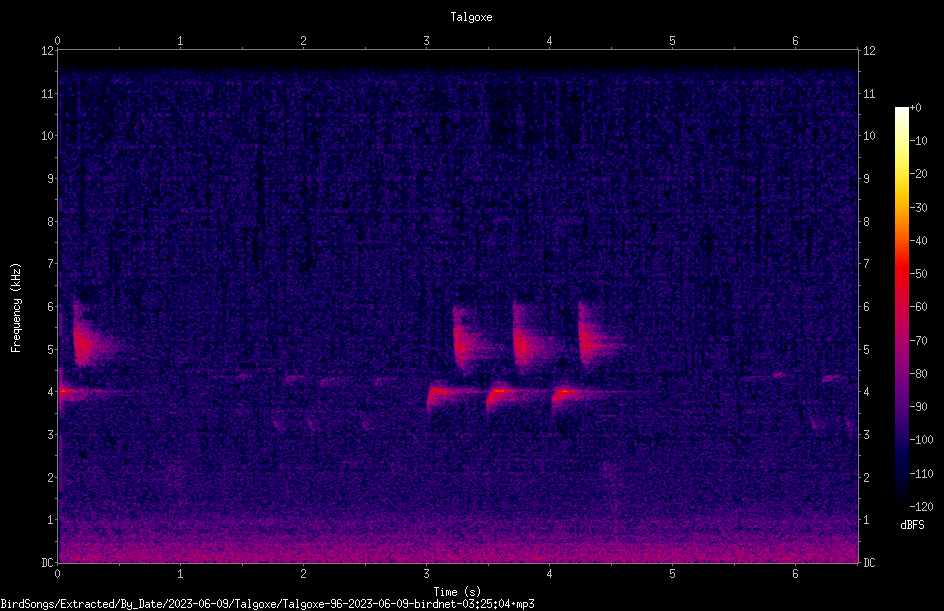Image resolution: width=944 pixels, height=611 pixels.
Task: Click the "Time (s)" axis label
Action: [457, 592]
